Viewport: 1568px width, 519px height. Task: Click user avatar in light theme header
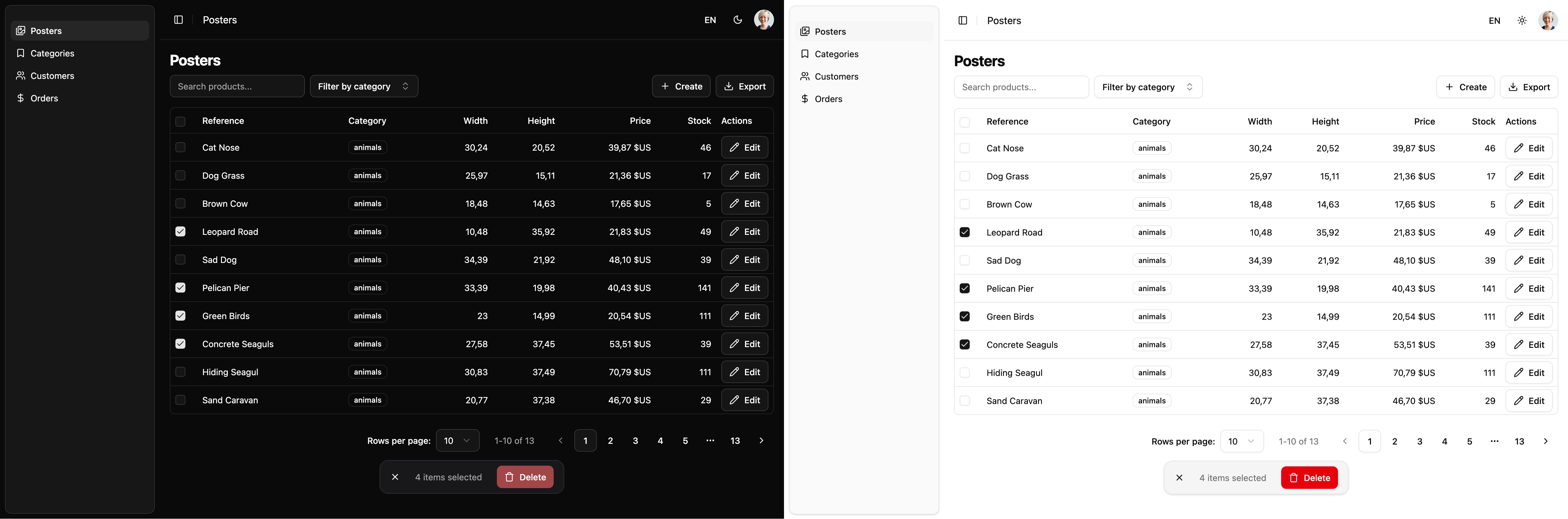[1548, 21]
